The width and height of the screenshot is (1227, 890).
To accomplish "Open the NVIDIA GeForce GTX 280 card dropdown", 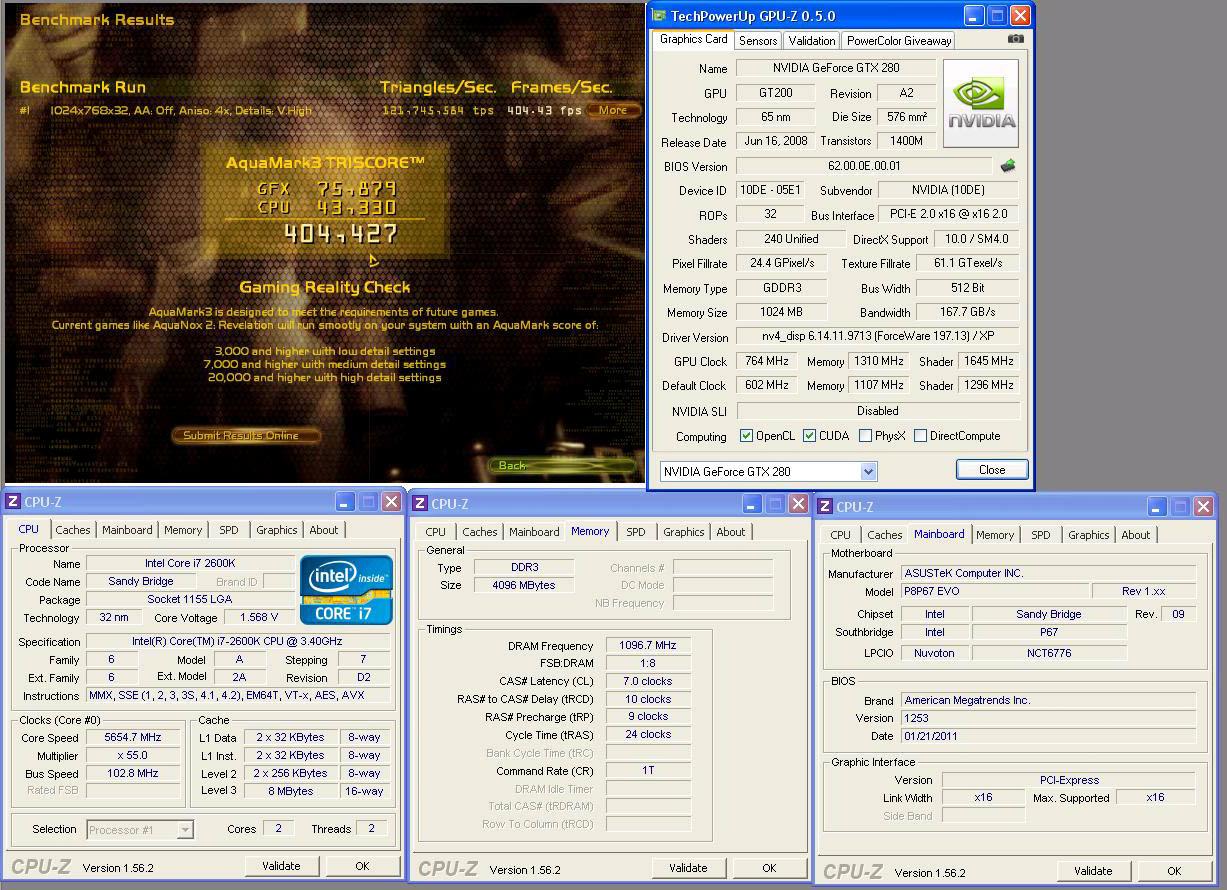I will click(x=868, y=471).
